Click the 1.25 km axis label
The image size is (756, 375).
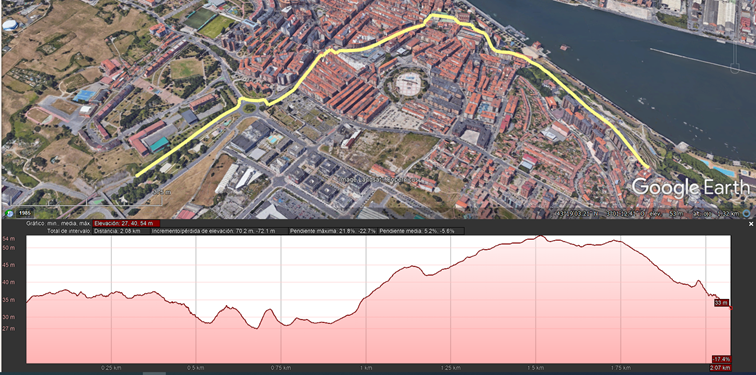pyautogui.click(x=450, y=368)
